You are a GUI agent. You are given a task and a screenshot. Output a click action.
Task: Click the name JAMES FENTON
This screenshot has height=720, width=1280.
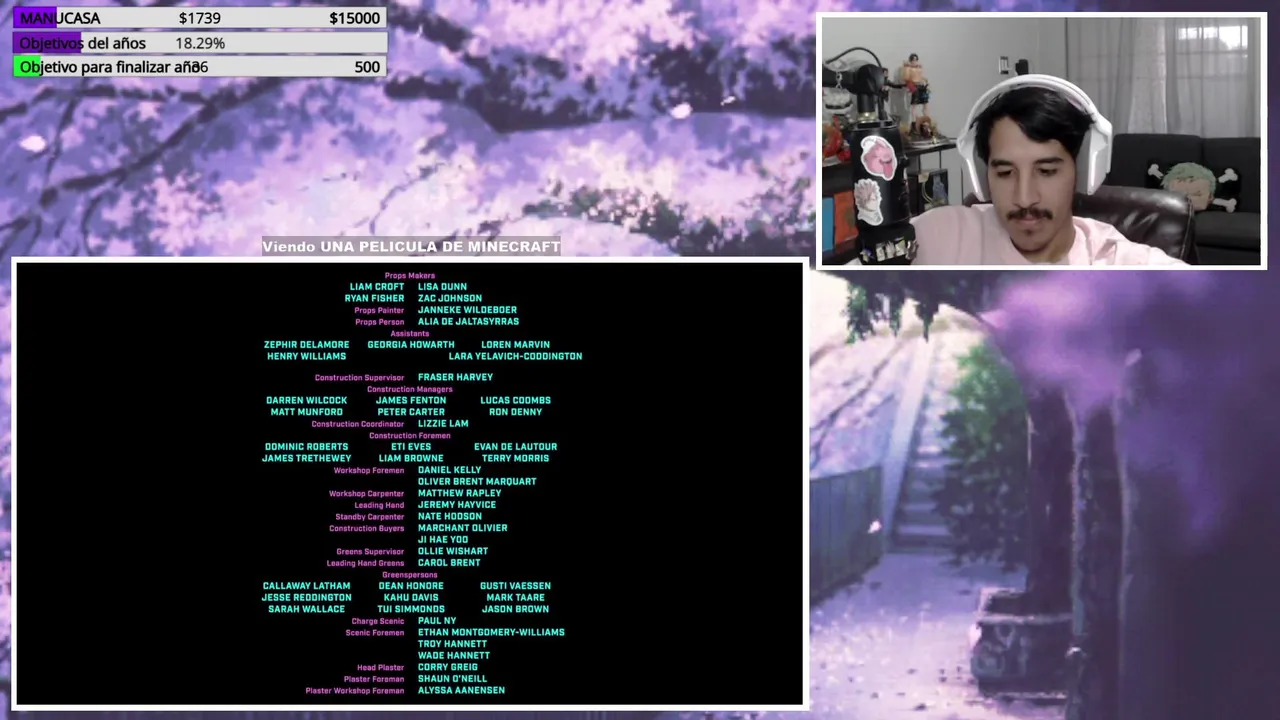[x=411, y=401]
